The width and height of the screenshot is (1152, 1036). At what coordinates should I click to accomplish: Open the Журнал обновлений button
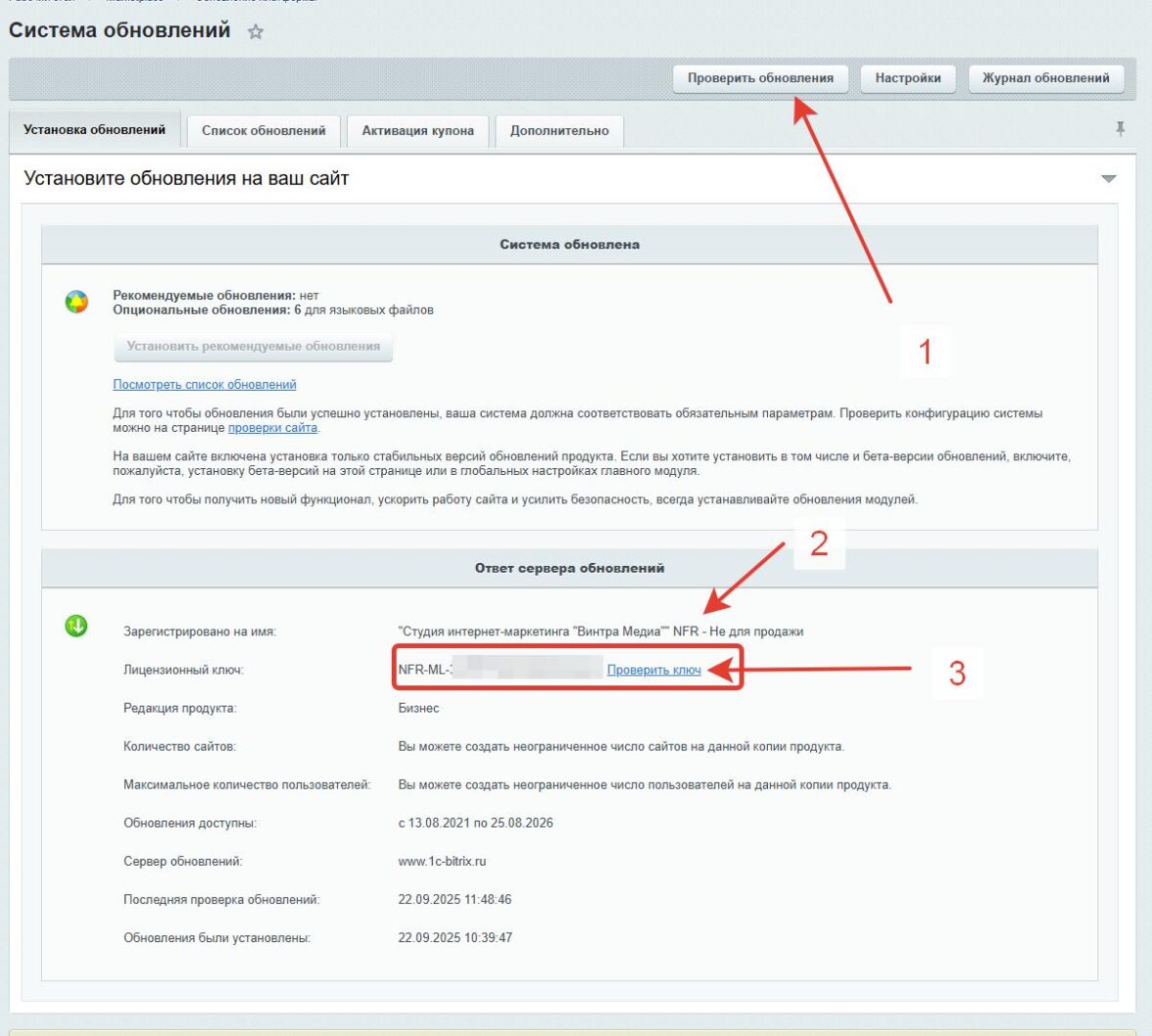click(x=1045, y=77)
